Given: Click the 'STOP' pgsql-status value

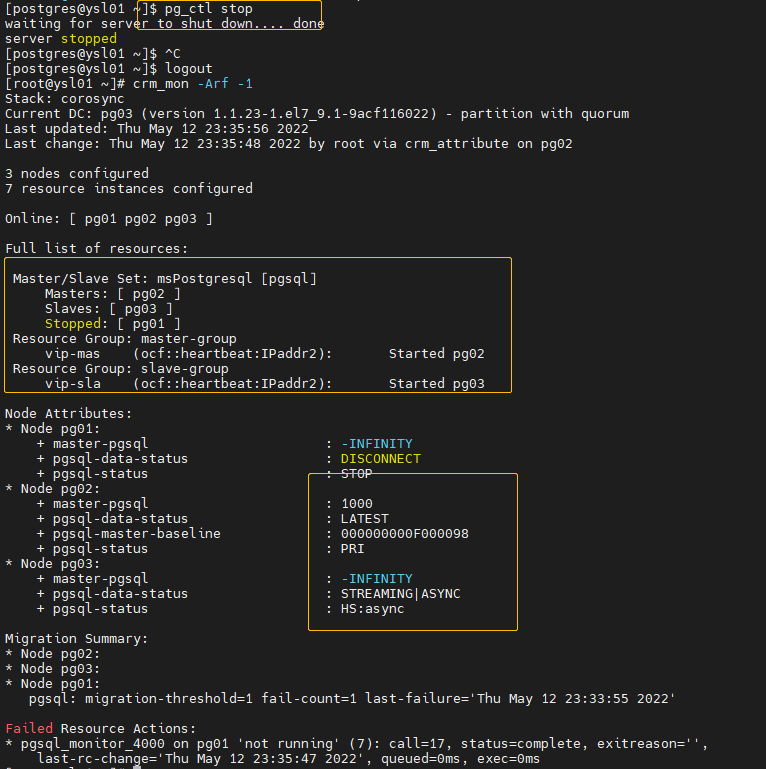Looking at the screenshot, I should tap(357, 474).
